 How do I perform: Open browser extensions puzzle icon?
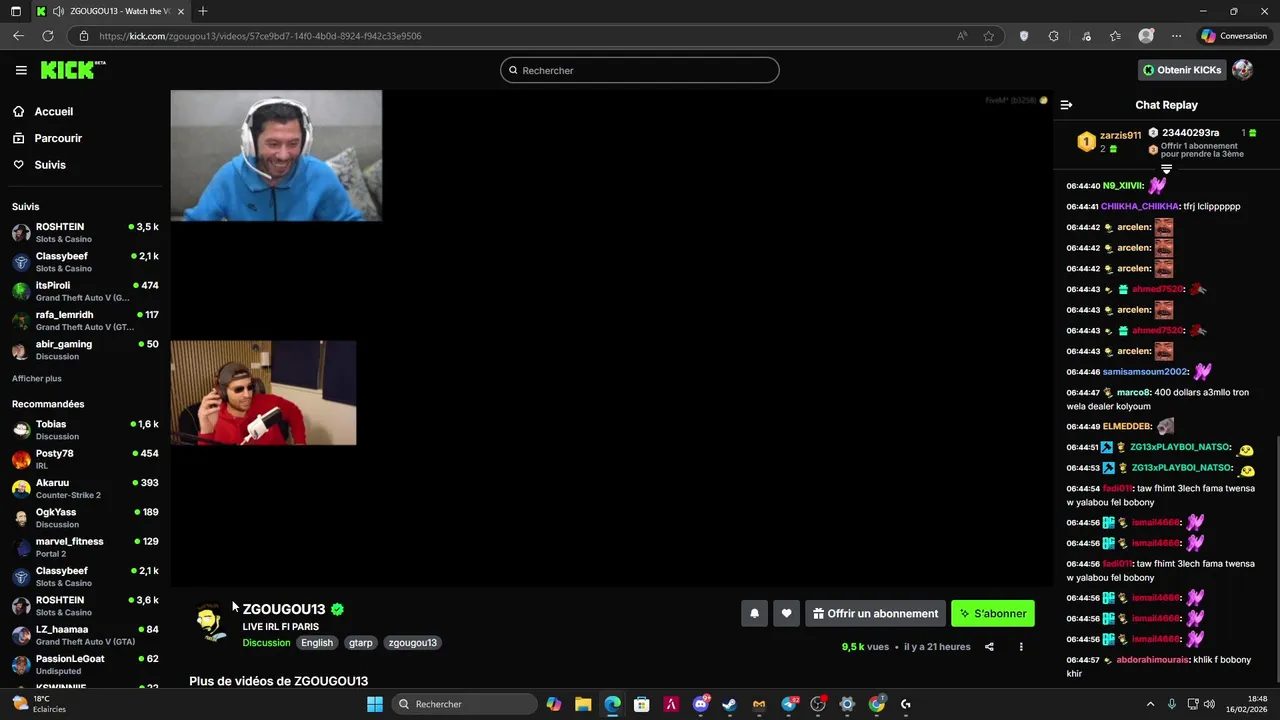[1053, 36]
